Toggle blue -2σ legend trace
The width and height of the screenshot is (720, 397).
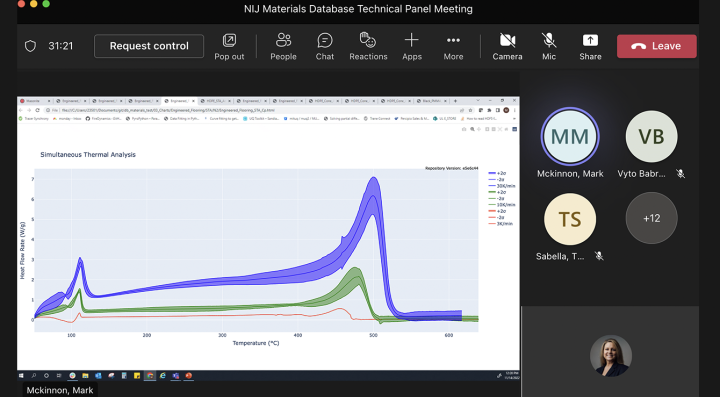497,179
